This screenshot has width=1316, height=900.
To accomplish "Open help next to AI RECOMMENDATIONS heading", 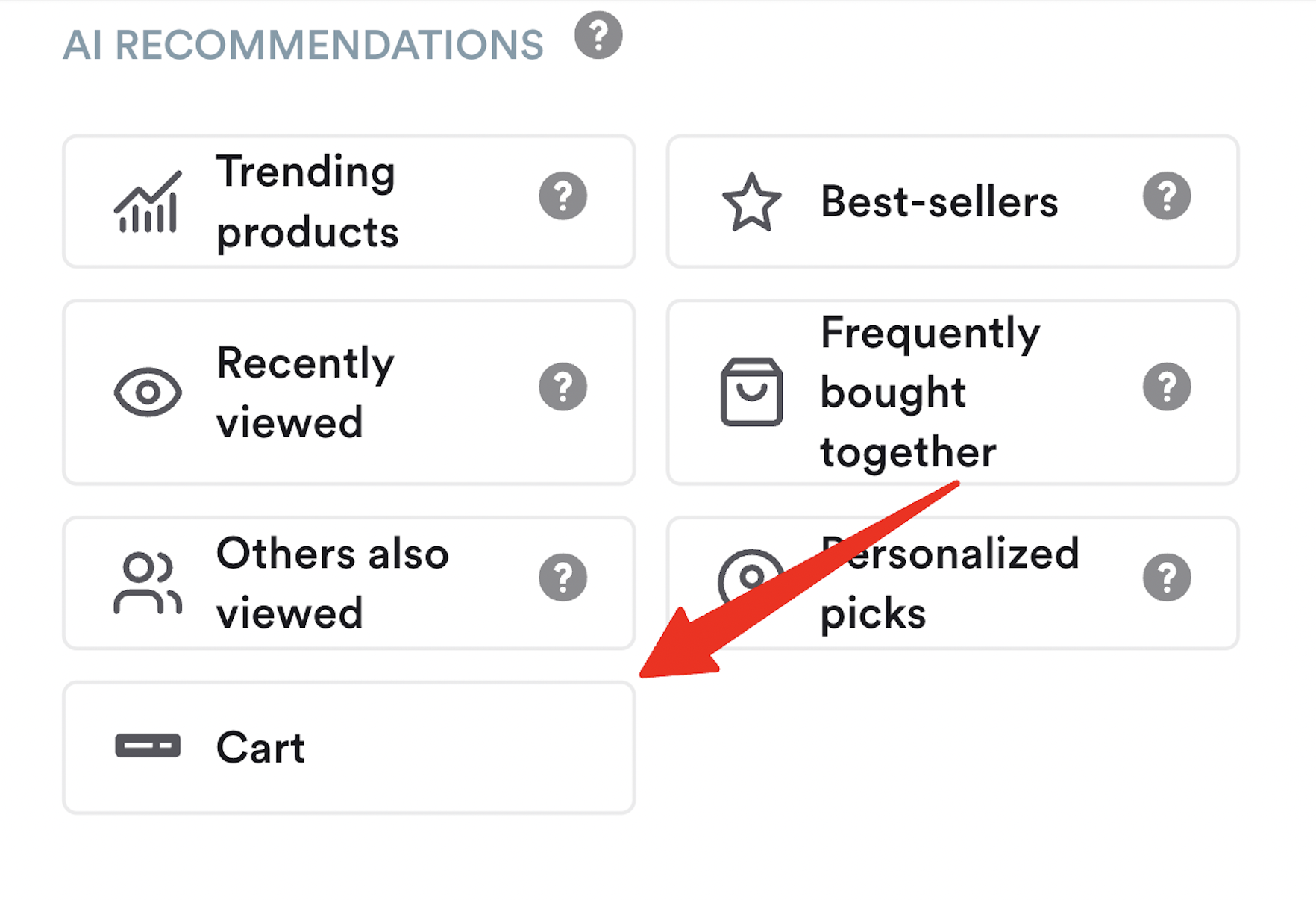I will (x=598, y=34).
